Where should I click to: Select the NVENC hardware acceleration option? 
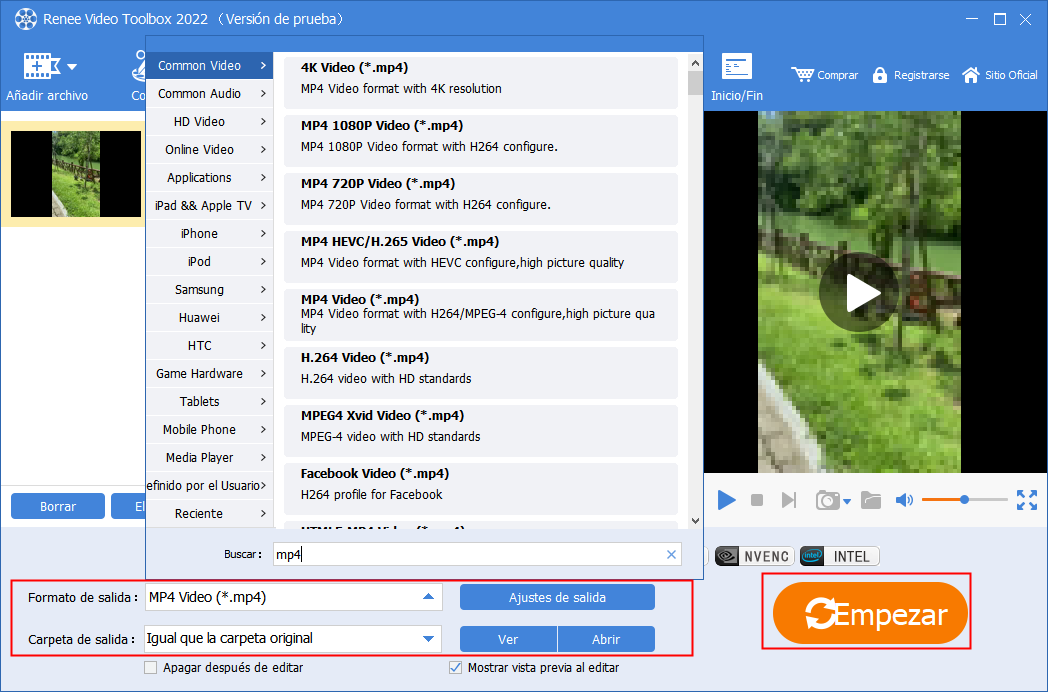pos(755,556)
